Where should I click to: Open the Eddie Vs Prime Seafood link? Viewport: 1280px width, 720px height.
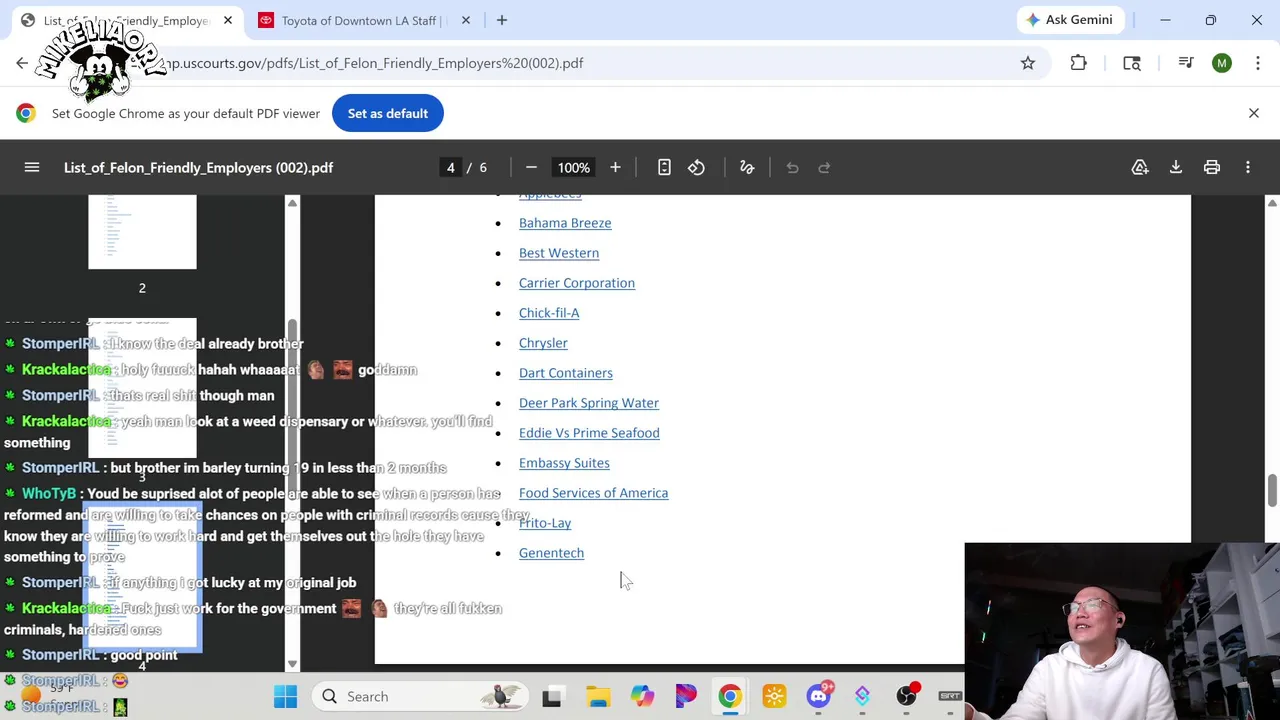click(x=589, y=433)
